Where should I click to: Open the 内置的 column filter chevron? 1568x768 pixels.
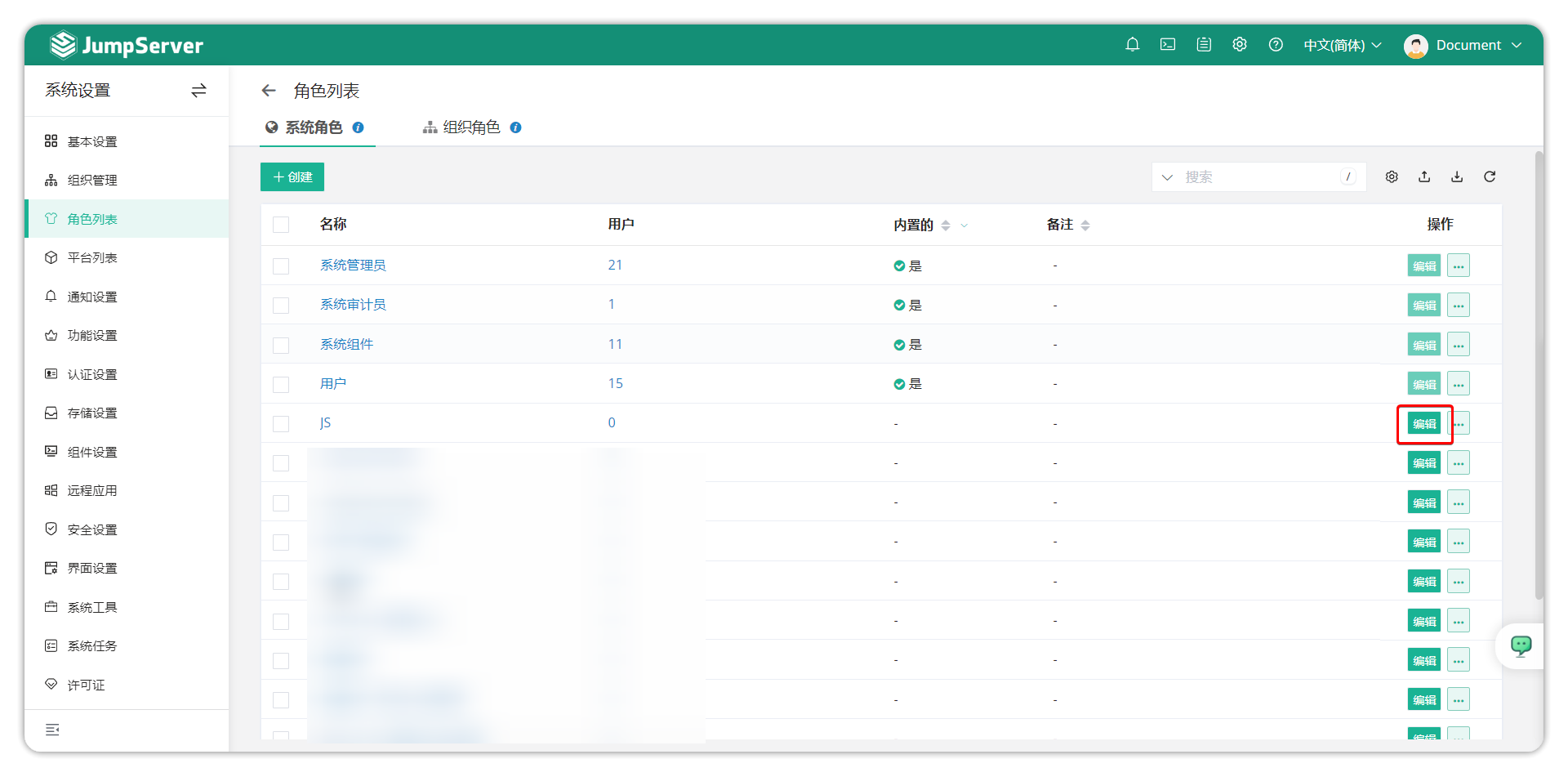pyautogui.click(x=964, y=225)
